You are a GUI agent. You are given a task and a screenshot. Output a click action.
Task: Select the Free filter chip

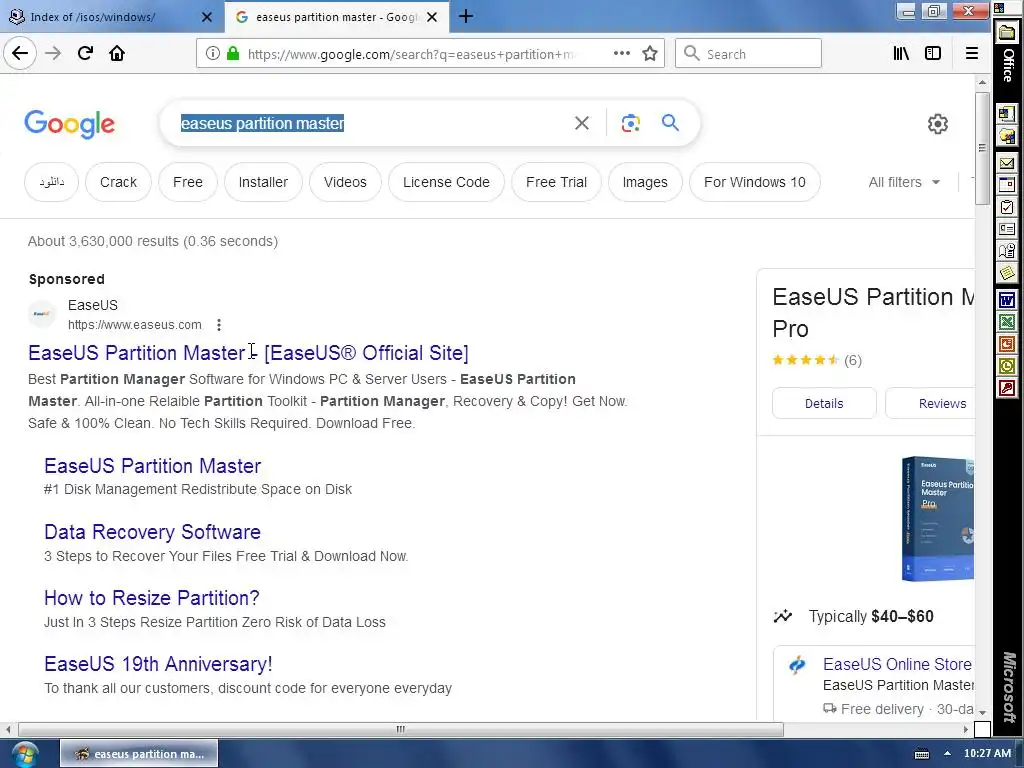[x=188, y=182]
